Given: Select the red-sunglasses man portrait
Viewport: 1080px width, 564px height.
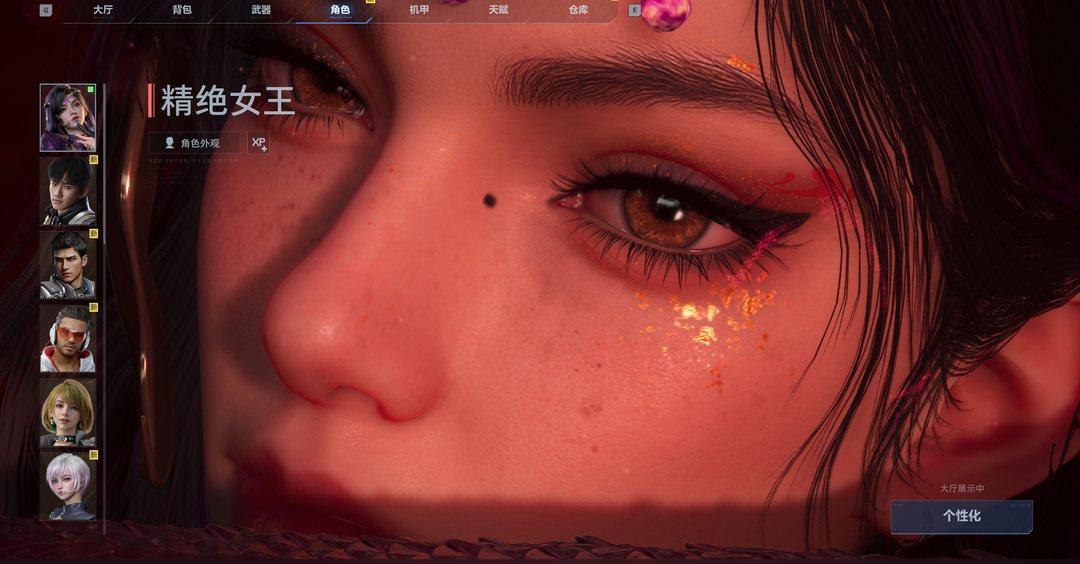Looking at the screenshot, I should tap(68, 339).
